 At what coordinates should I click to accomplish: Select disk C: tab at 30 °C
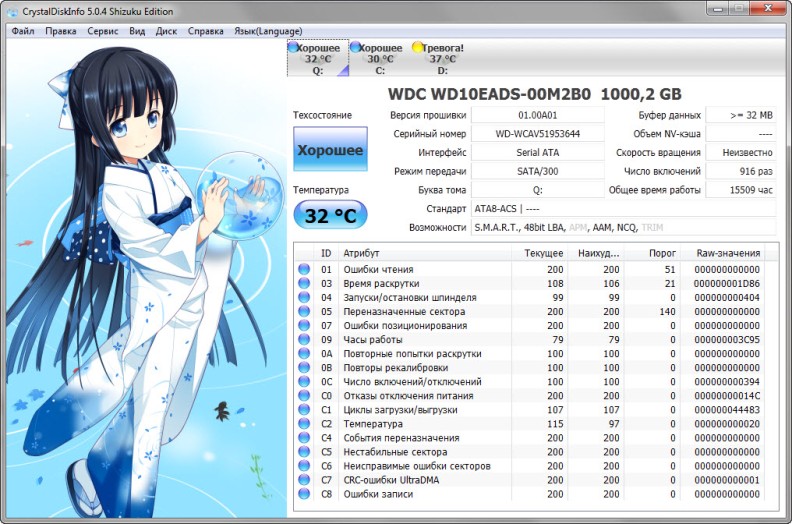380,59
